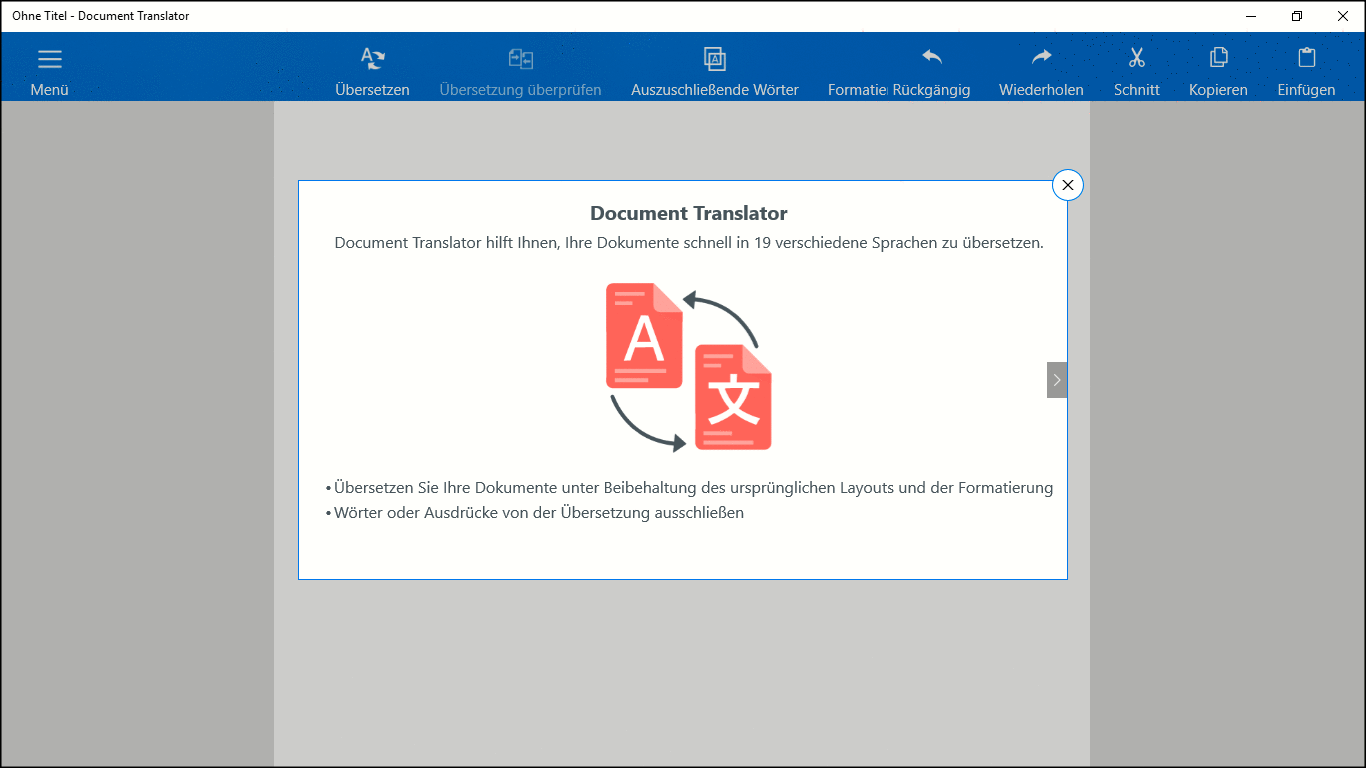Viewport: 1366px width, 768px height.
Task: Click the translation documents illustration
Action: point(688,367)
